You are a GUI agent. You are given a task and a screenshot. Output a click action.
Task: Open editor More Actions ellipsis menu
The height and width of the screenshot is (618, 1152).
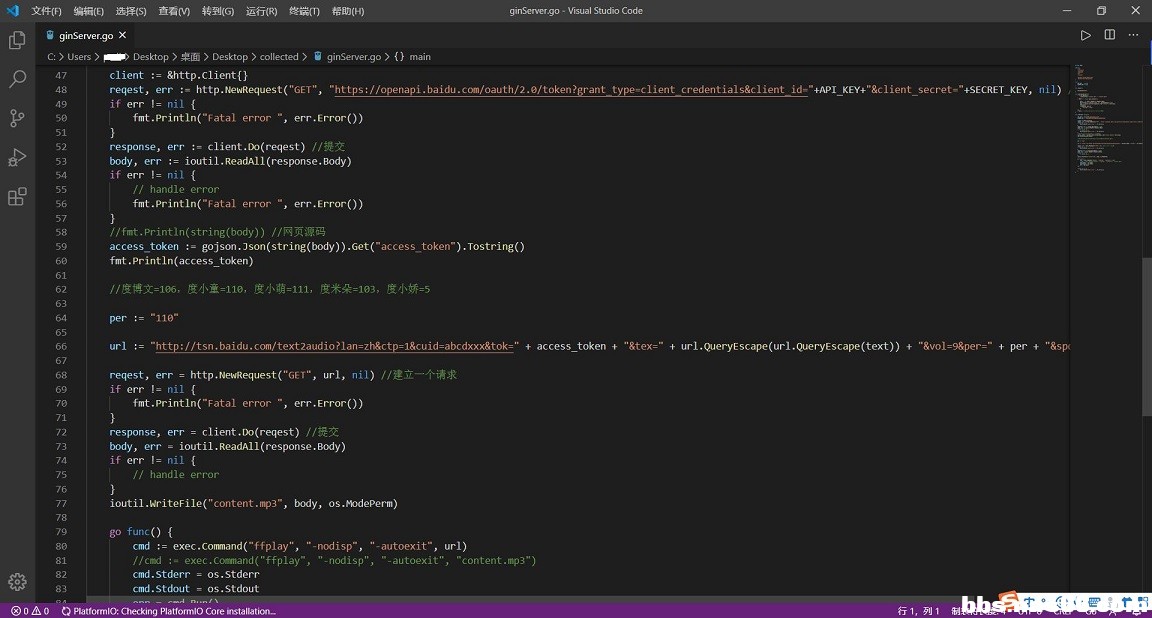pyautogui.click(x=1134, y=35)
